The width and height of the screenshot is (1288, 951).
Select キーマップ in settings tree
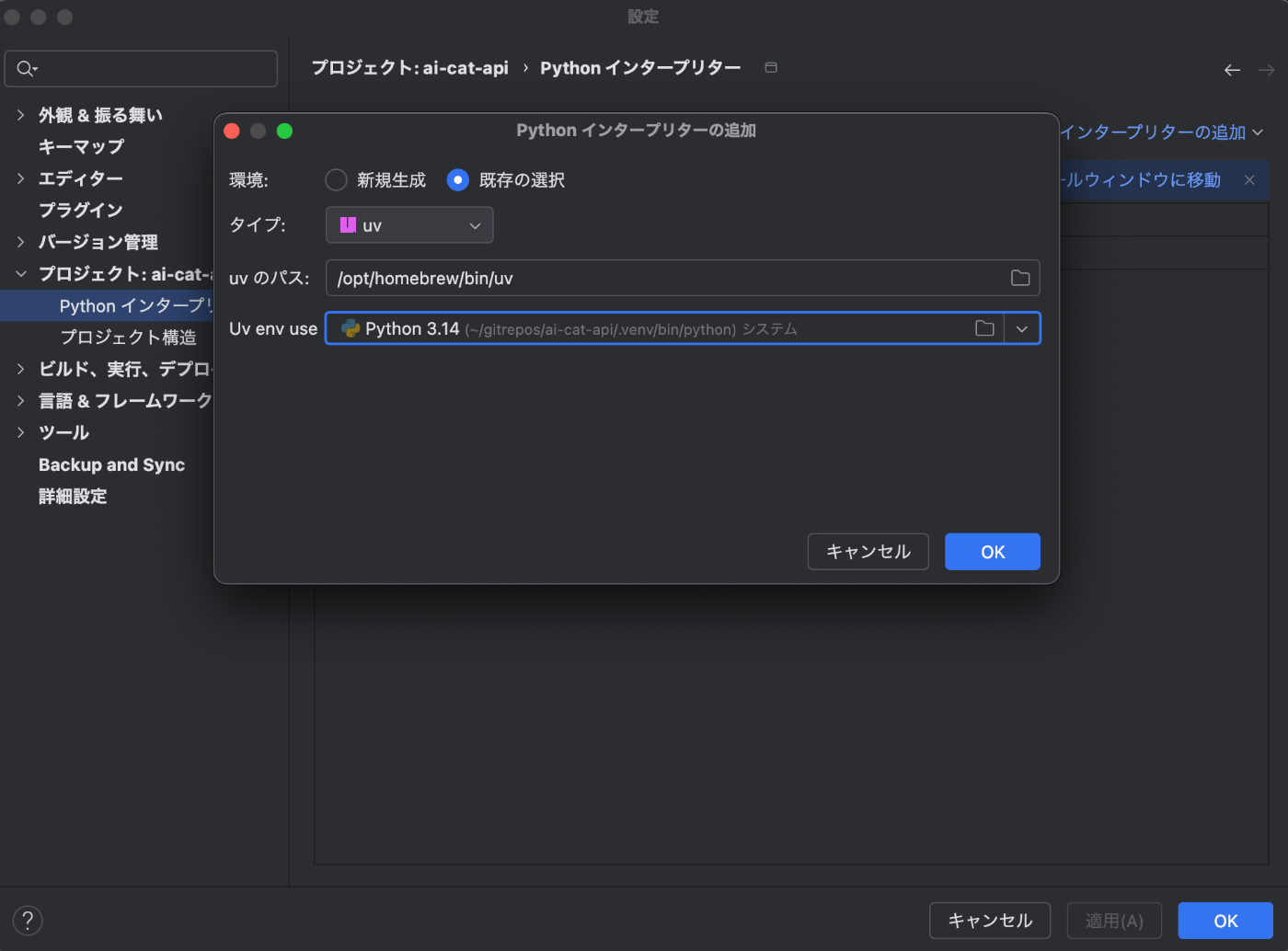[x=81, y=146]
